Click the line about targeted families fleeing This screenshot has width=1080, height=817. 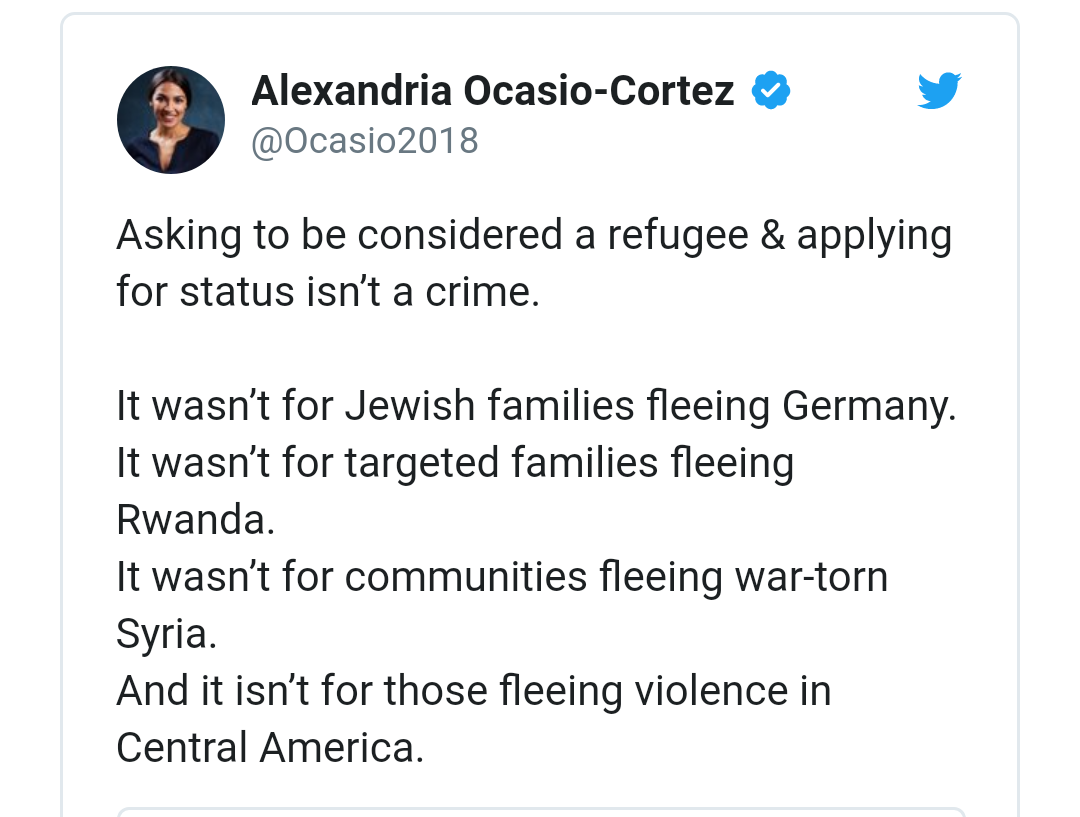click(x=455, y=463)
